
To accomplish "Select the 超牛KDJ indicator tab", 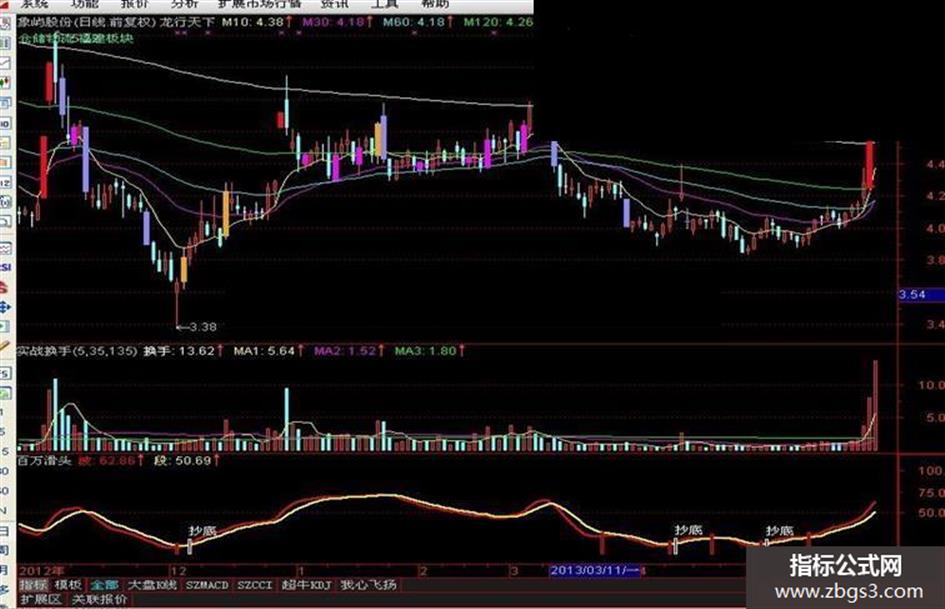I will pos(306,585).
